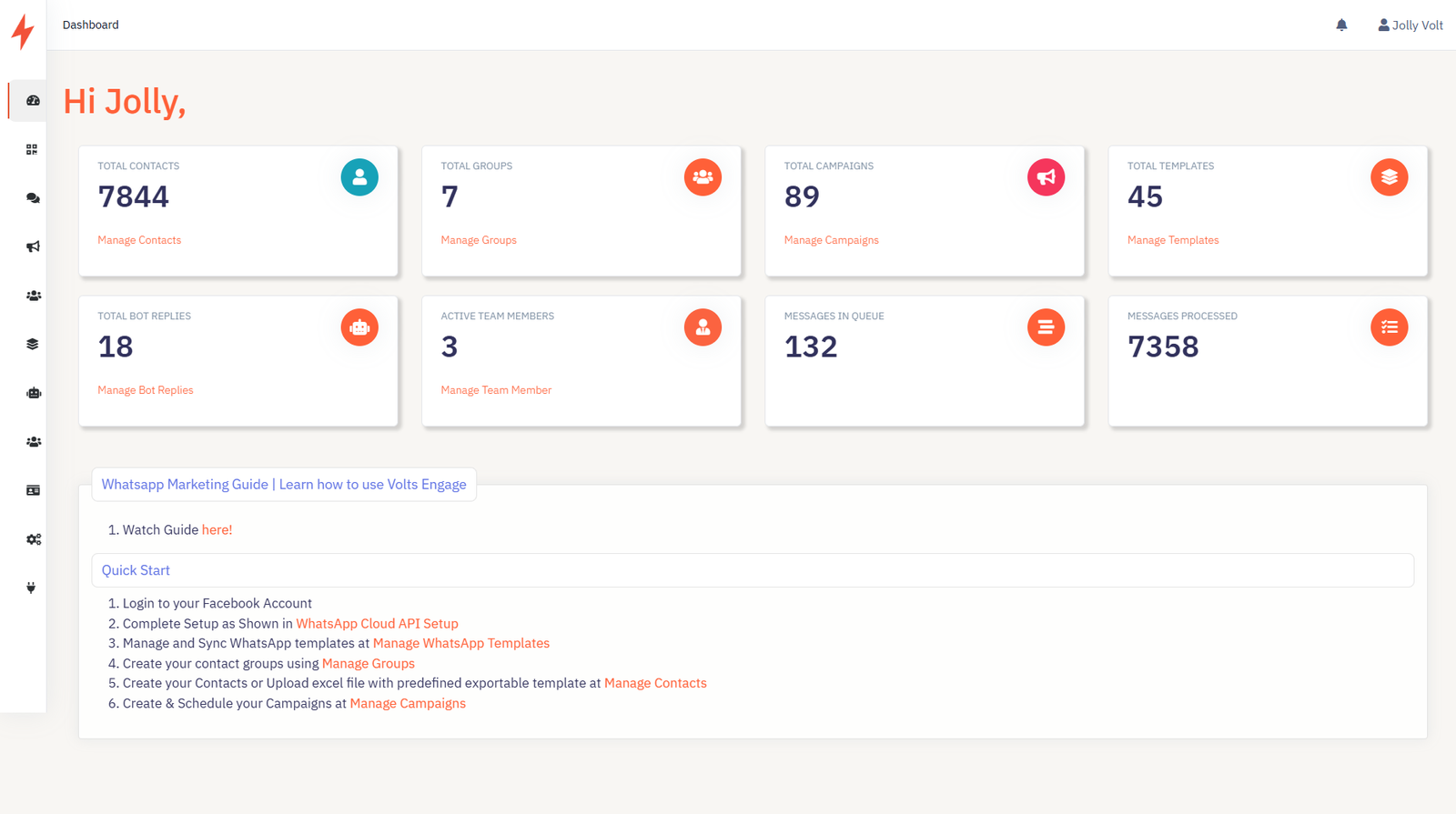Click the Manage Contacts link under Total Contacts

point(139,240)
